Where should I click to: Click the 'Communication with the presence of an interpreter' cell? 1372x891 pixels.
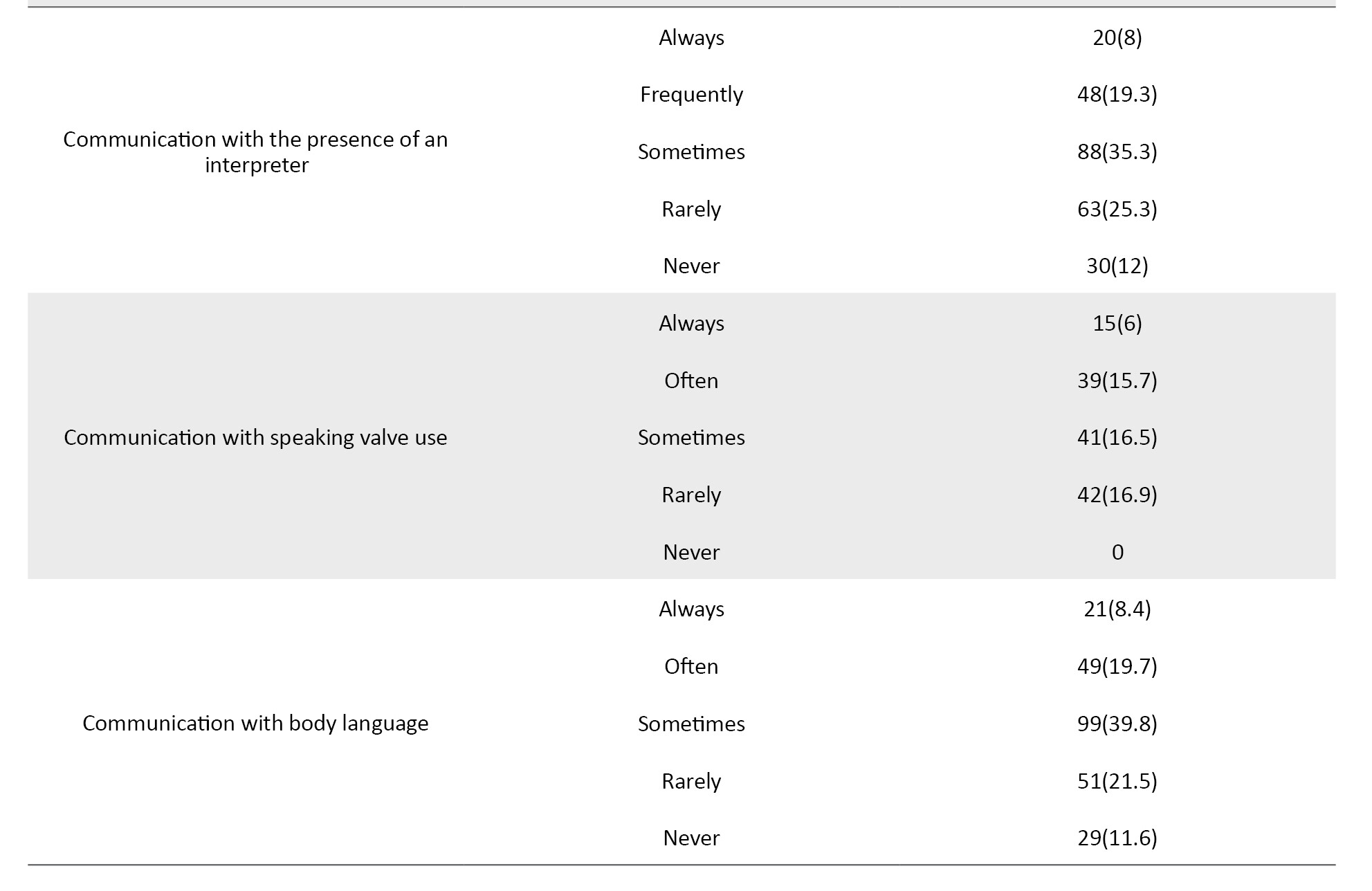(255, 152)
